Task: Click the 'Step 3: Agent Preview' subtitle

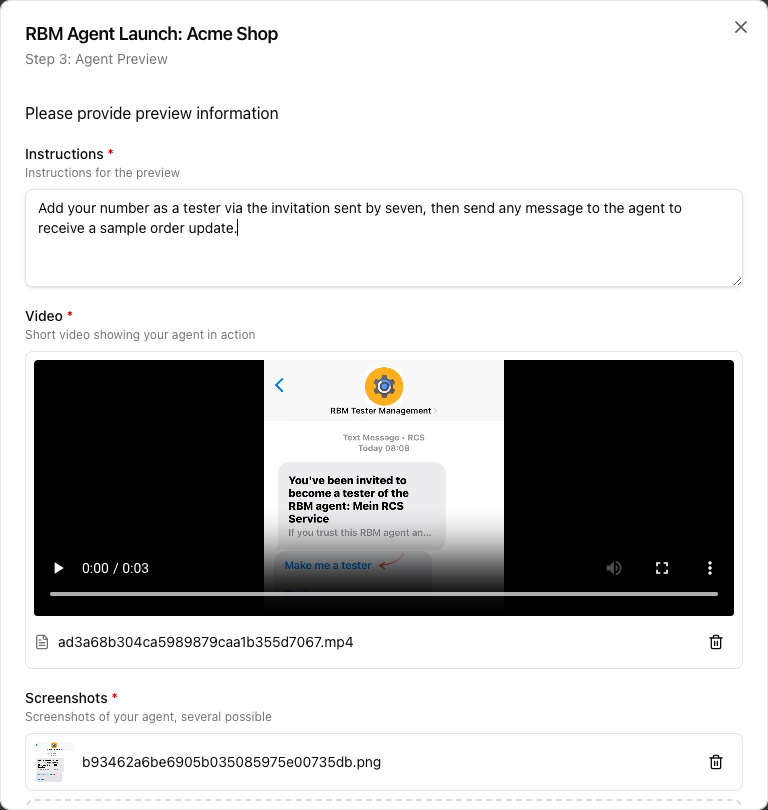Action: click(96, 59)
